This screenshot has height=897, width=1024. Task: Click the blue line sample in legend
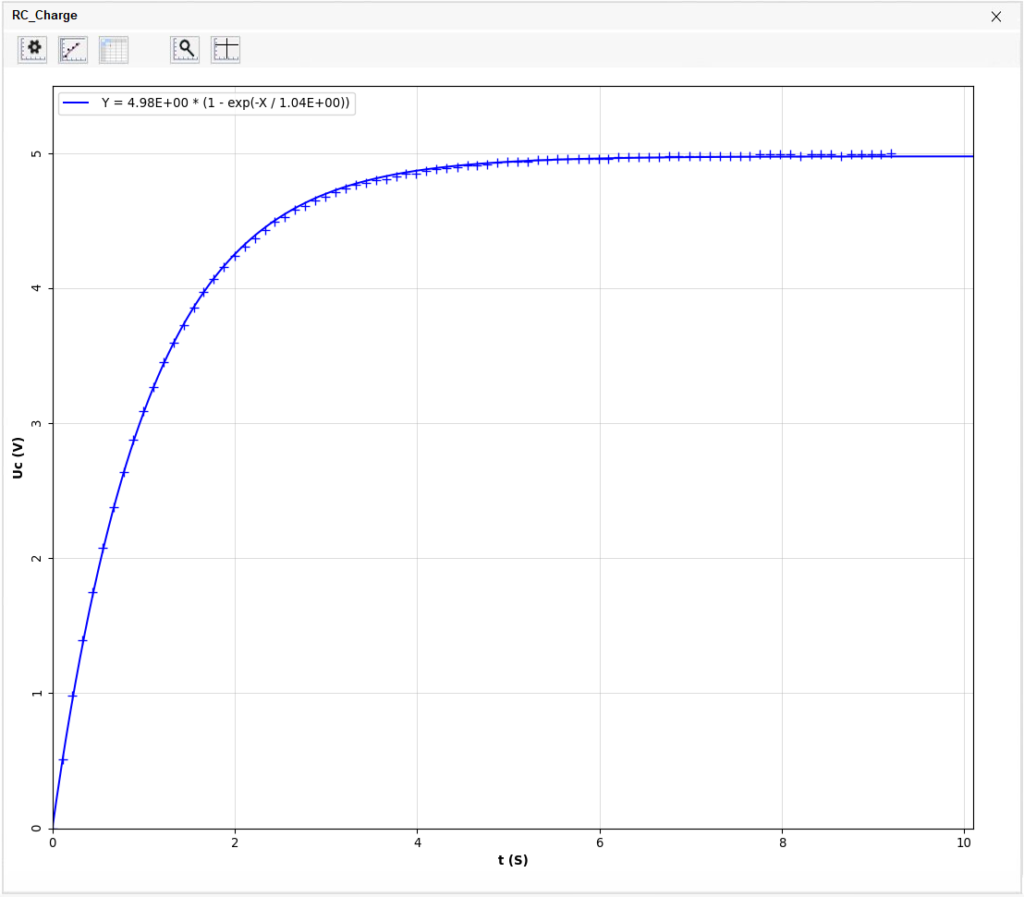coord(77,103)
